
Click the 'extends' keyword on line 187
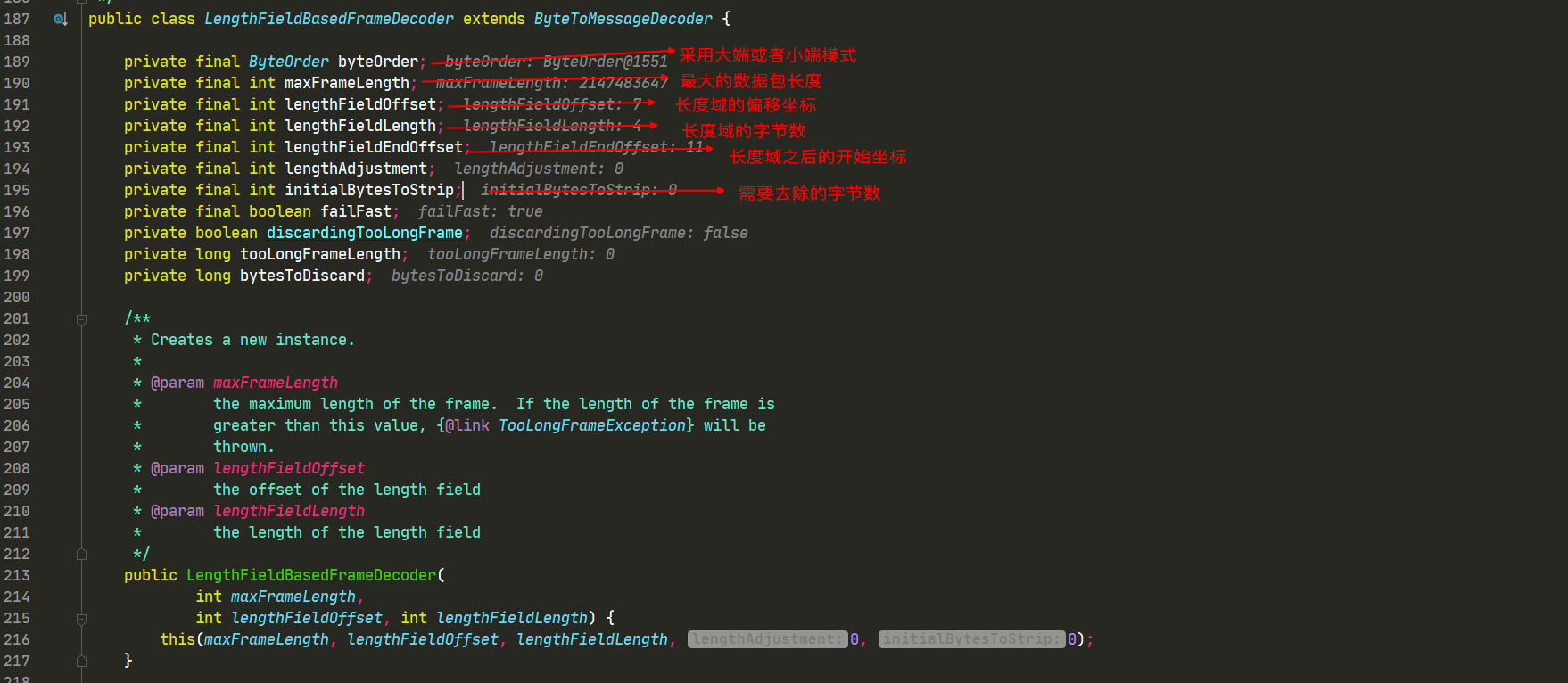click(x=494, y=19)
